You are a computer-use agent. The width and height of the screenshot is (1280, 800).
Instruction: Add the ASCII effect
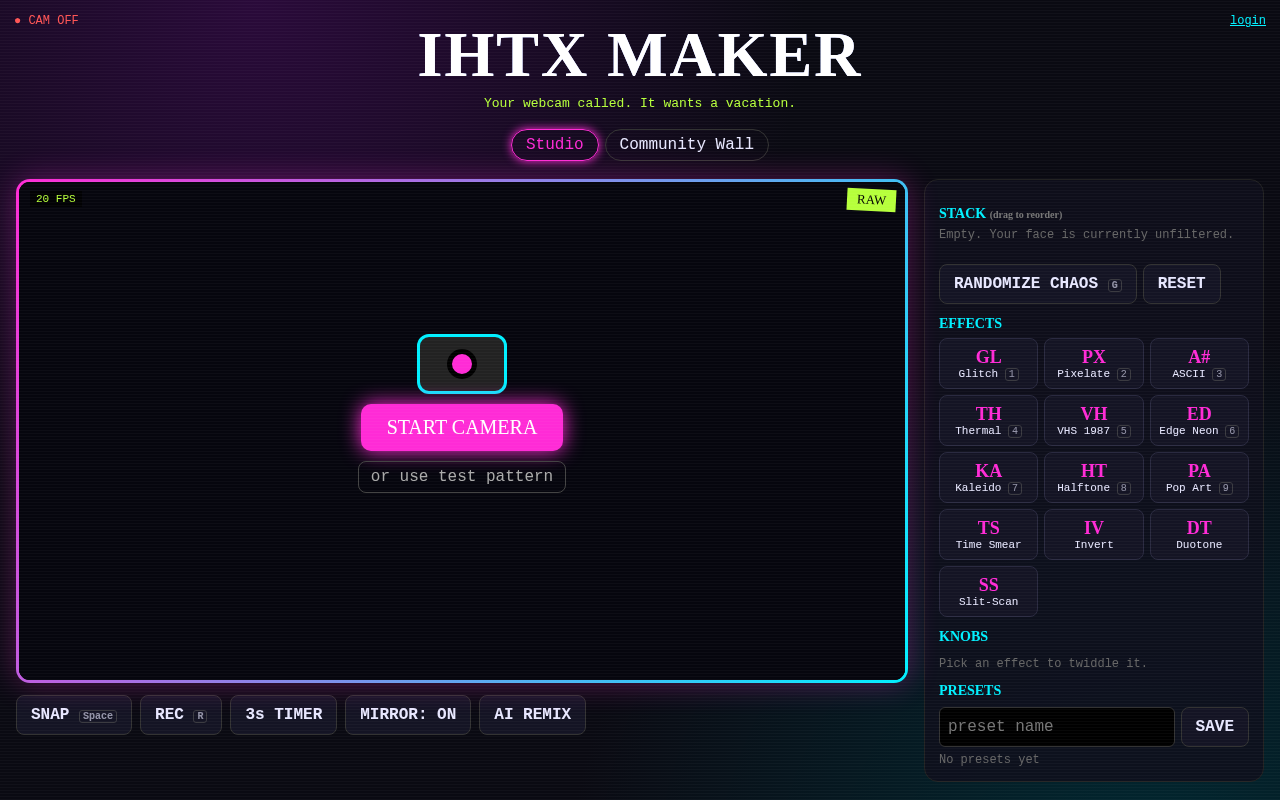click(1199, 363)
